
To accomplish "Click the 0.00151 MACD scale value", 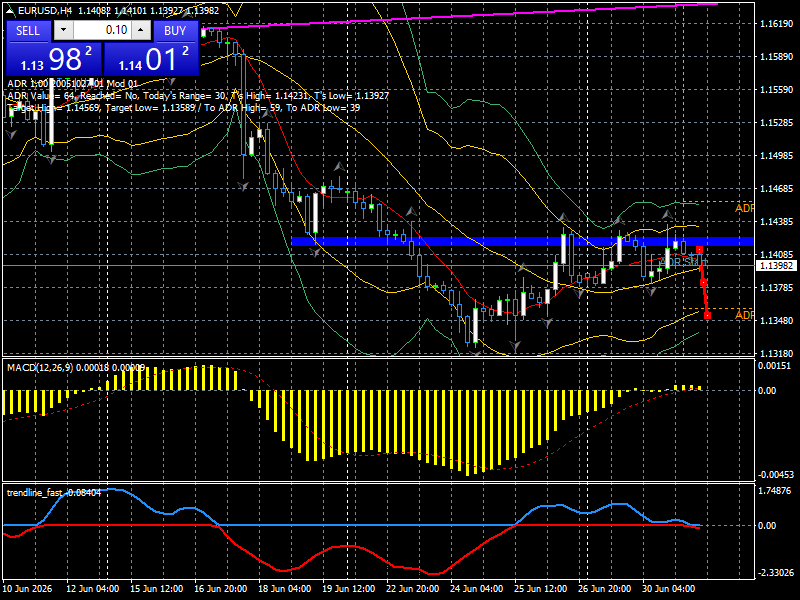I will 774,366.
